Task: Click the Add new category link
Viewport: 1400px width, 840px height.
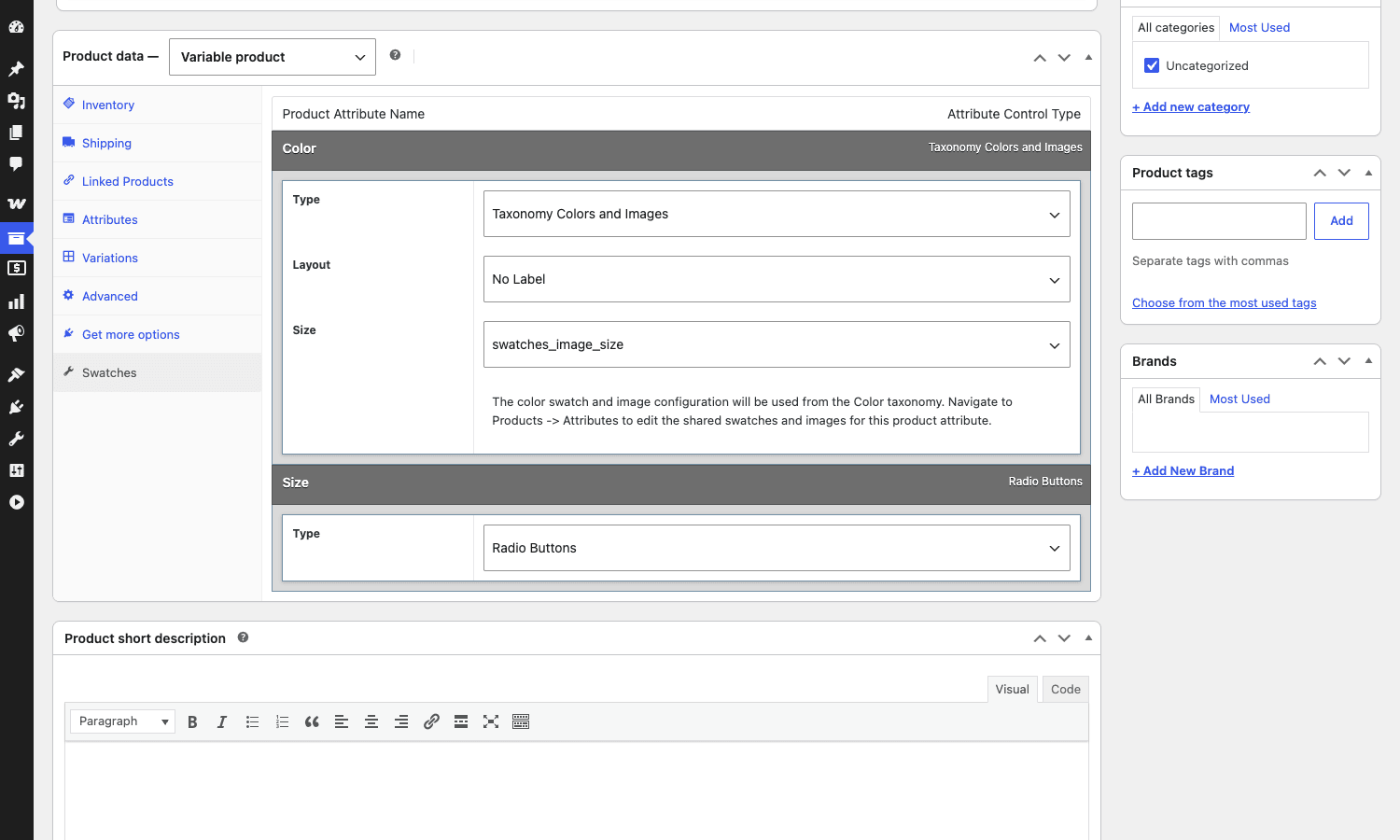Action: pos(1191,106)
